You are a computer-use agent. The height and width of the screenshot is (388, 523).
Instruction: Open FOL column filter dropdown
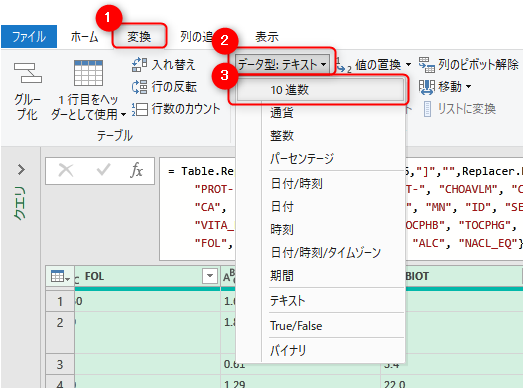click(210, 276)
